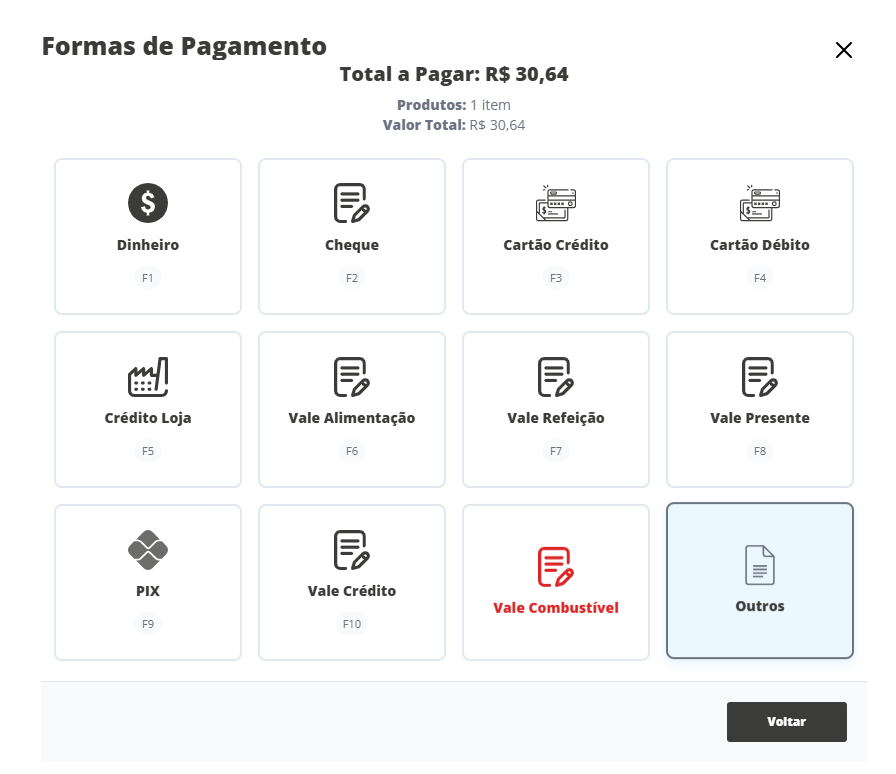The width and height of the screenshot is (896, 774).
Task: Pick the Cartão Débito card icon
Action: point(759,204)
